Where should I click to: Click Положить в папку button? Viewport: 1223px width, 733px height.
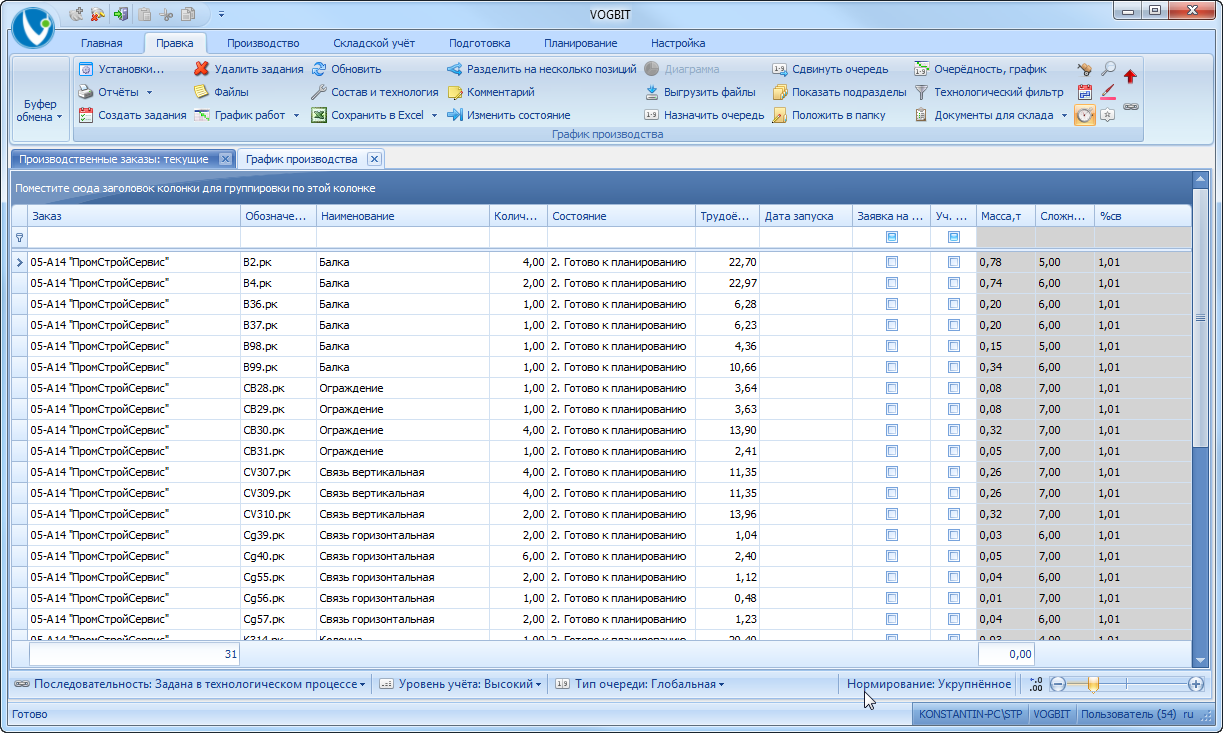pyautogui.click(x=829, y=115)
